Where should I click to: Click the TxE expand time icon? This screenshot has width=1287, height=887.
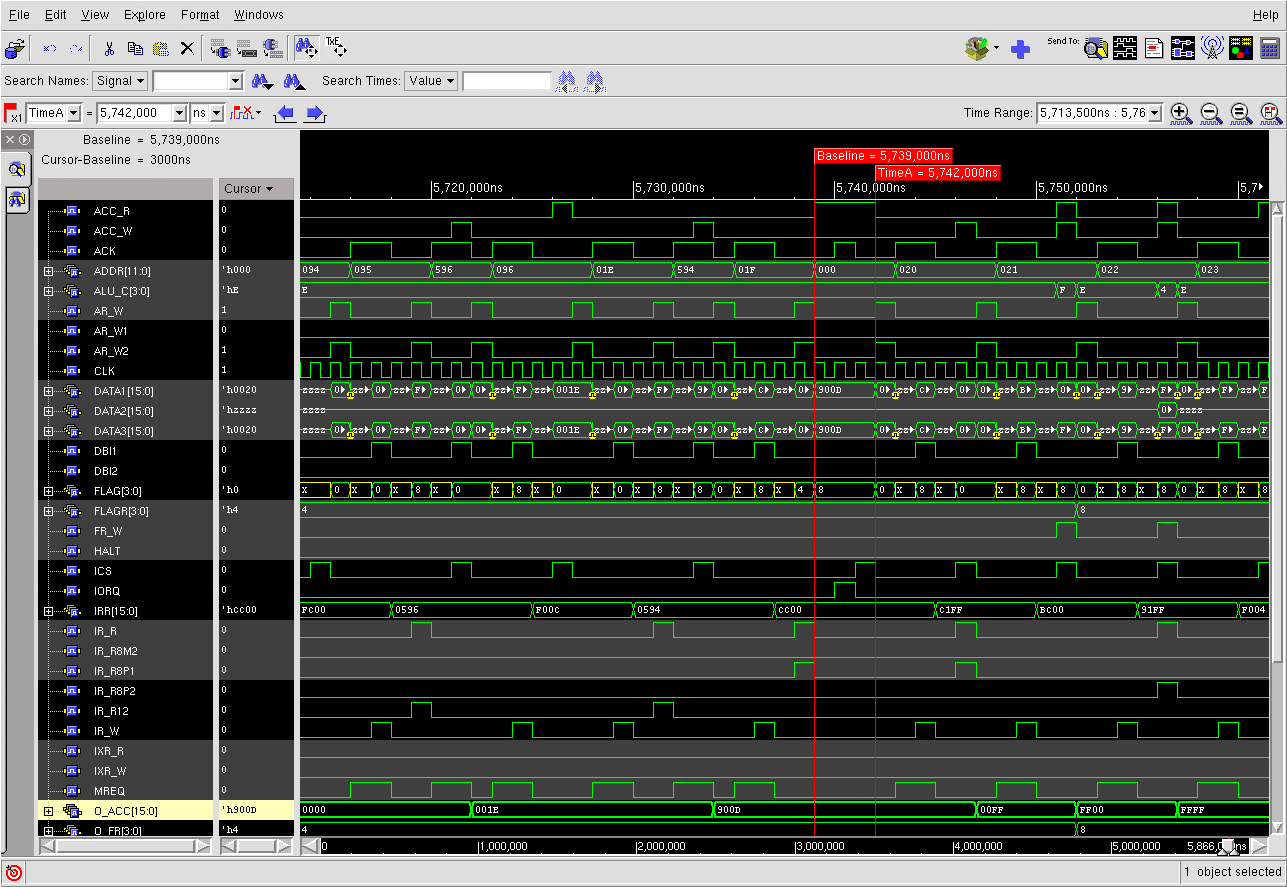point(335,48)
